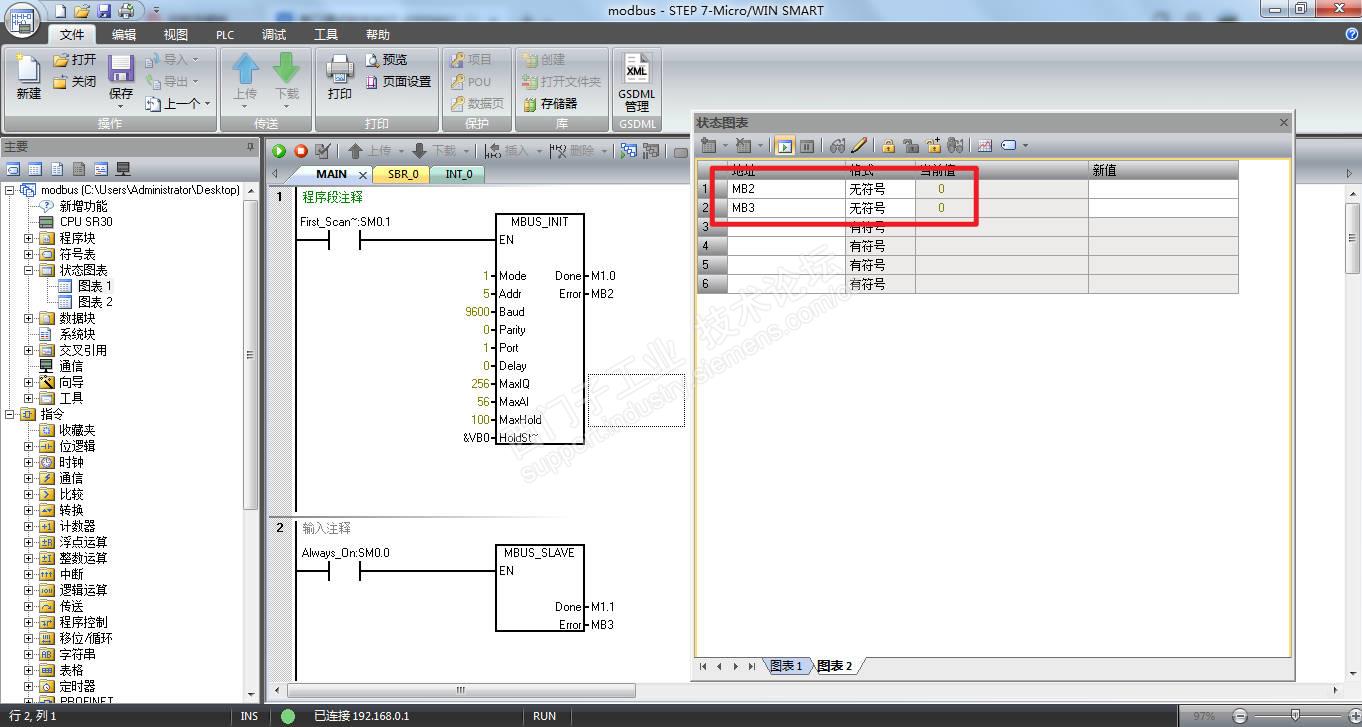Click the CPU SR30 tree item
The width and height of the screenshot is (1362, 727).
coord(86,222)
